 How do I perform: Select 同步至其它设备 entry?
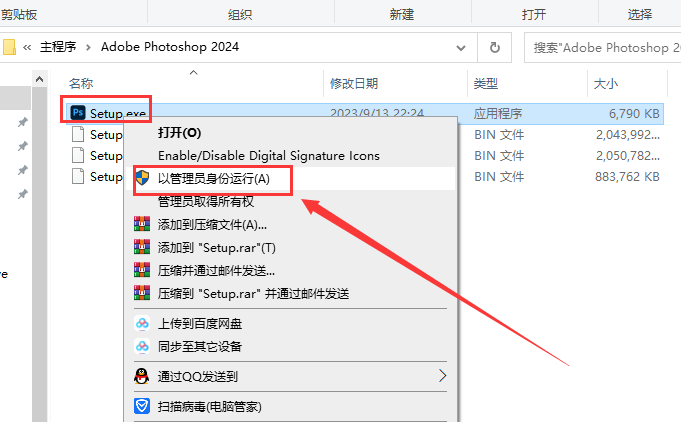pos(200,346)
